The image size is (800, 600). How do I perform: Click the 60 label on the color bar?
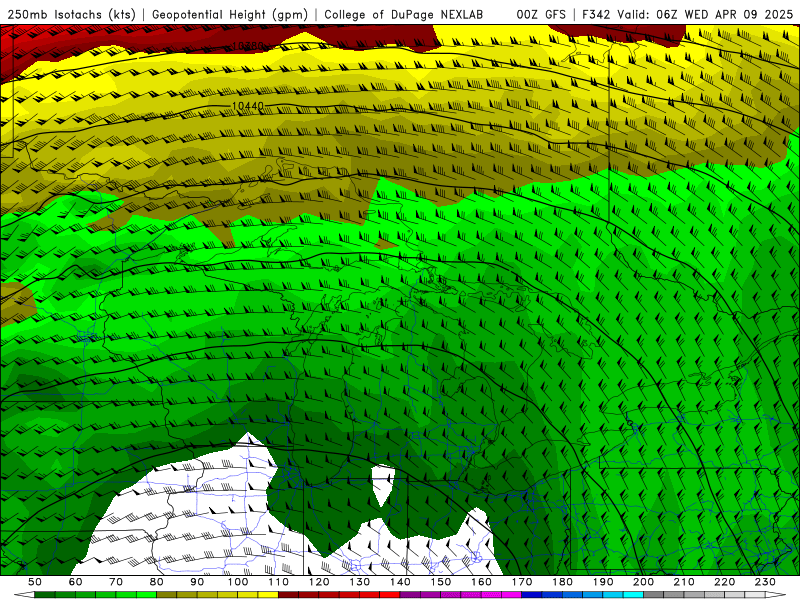coord(76,582)
